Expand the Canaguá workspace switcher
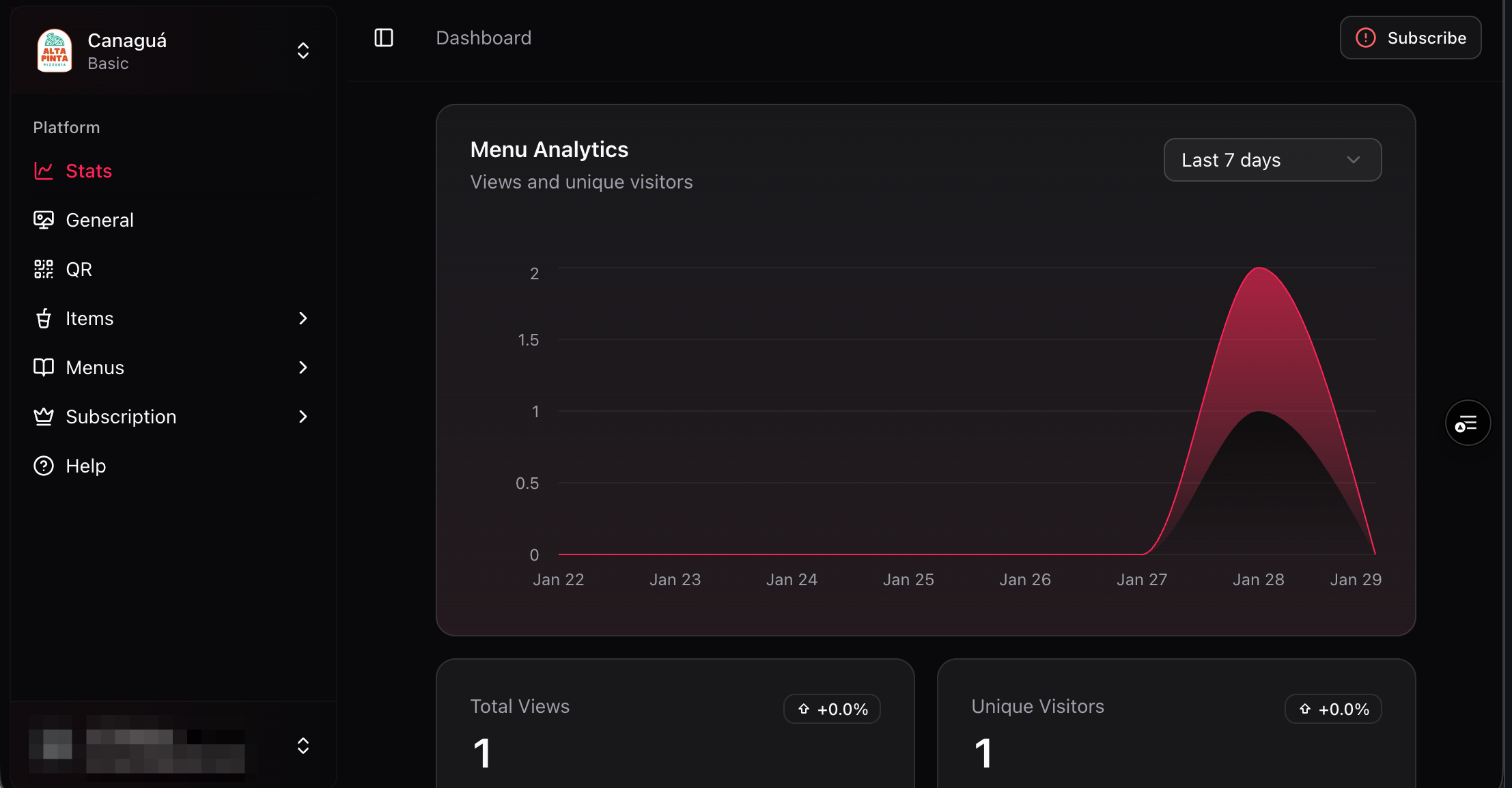The height and width of the screenshot is (788, 1512). 303,51
